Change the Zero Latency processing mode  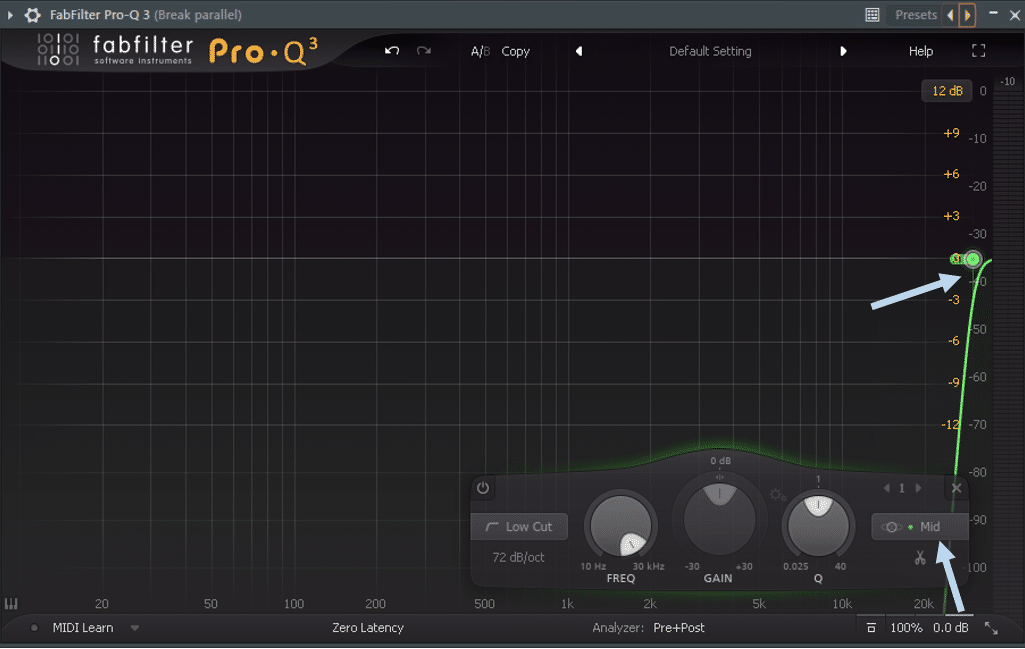368,628
